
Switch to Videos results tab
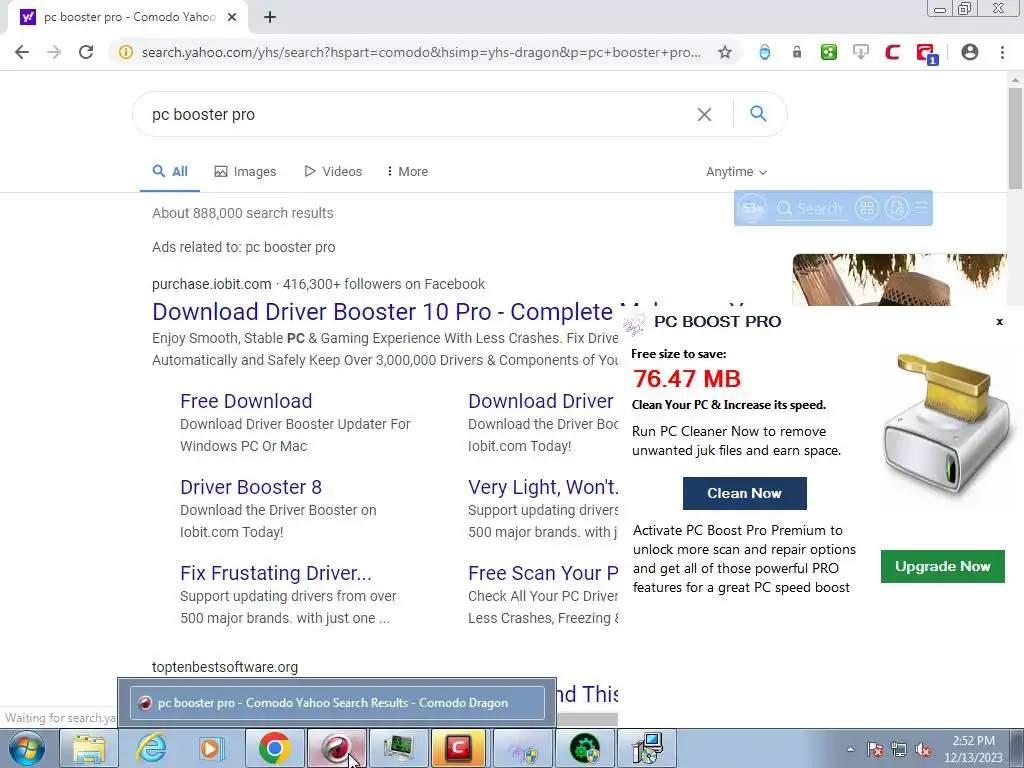[333, 171]
